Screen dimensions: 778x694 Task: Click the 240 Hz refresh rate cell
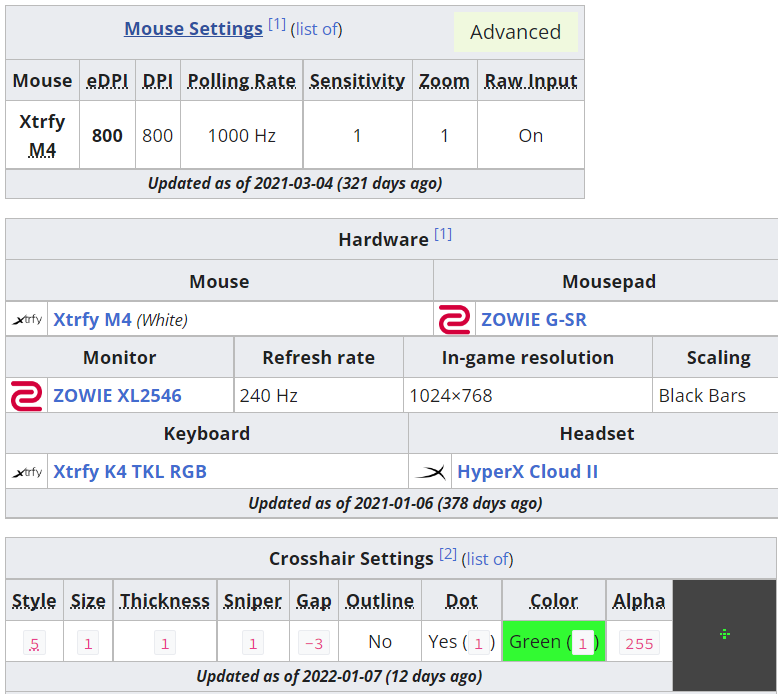pyautogui.click(x=319, y=395)
